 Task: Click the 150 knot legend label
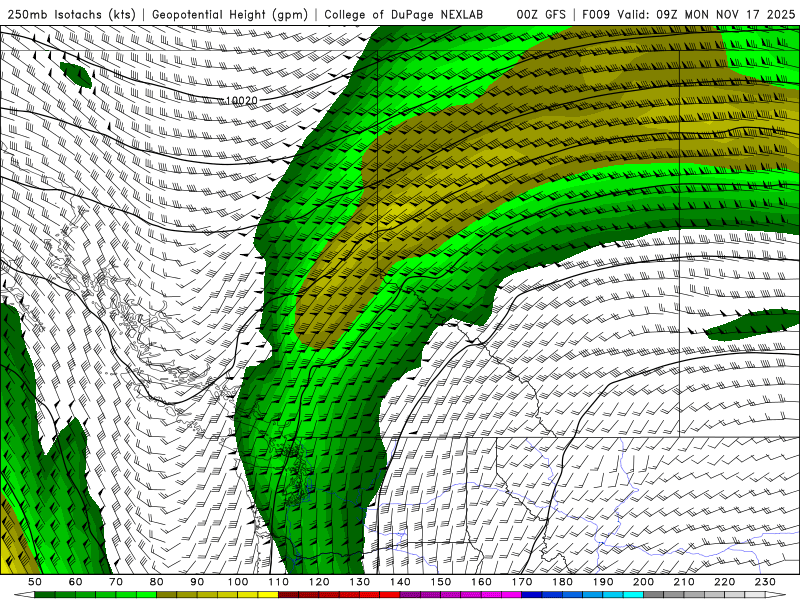click(x=440, y=582)
